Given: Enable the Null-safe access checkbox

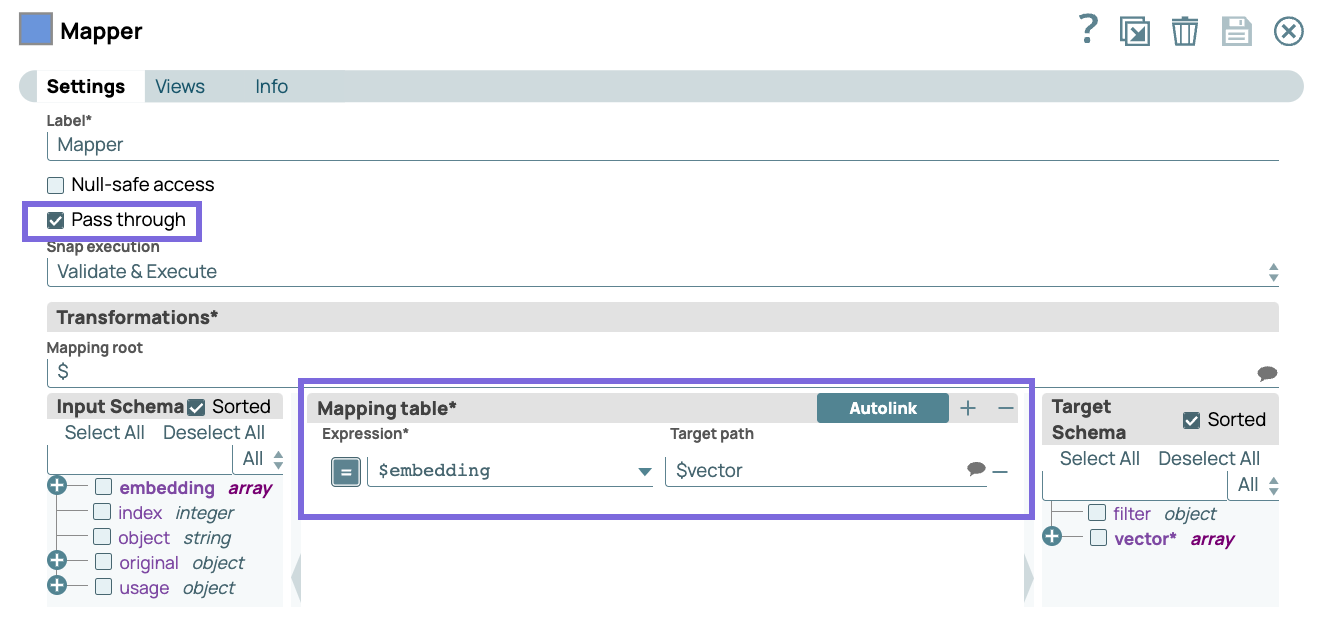Looking at the screenshot, I should click(56, 185).
